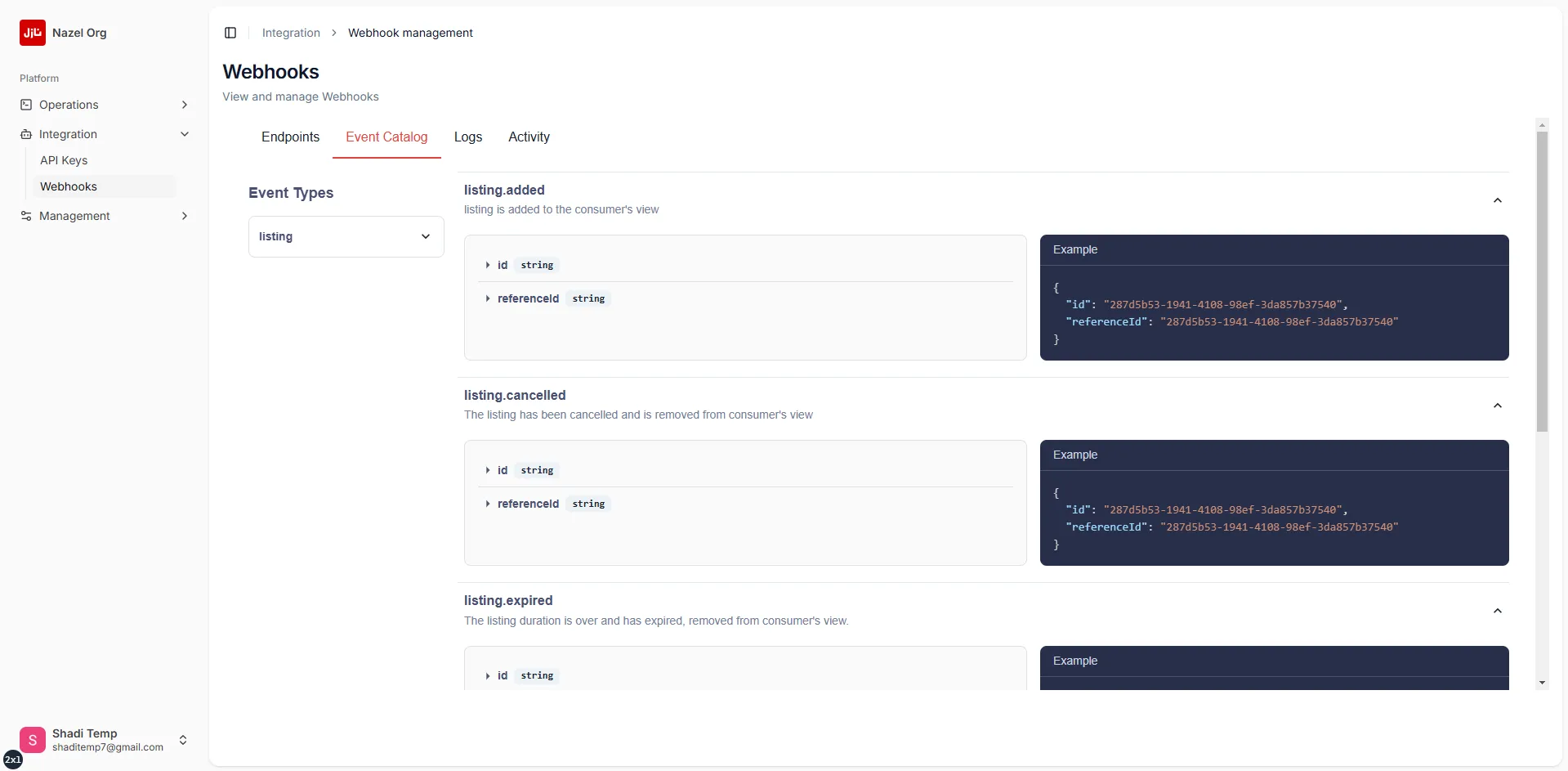Expand the Management section chevron
This screenshot has width=1568, height=771.
point(184,216)
